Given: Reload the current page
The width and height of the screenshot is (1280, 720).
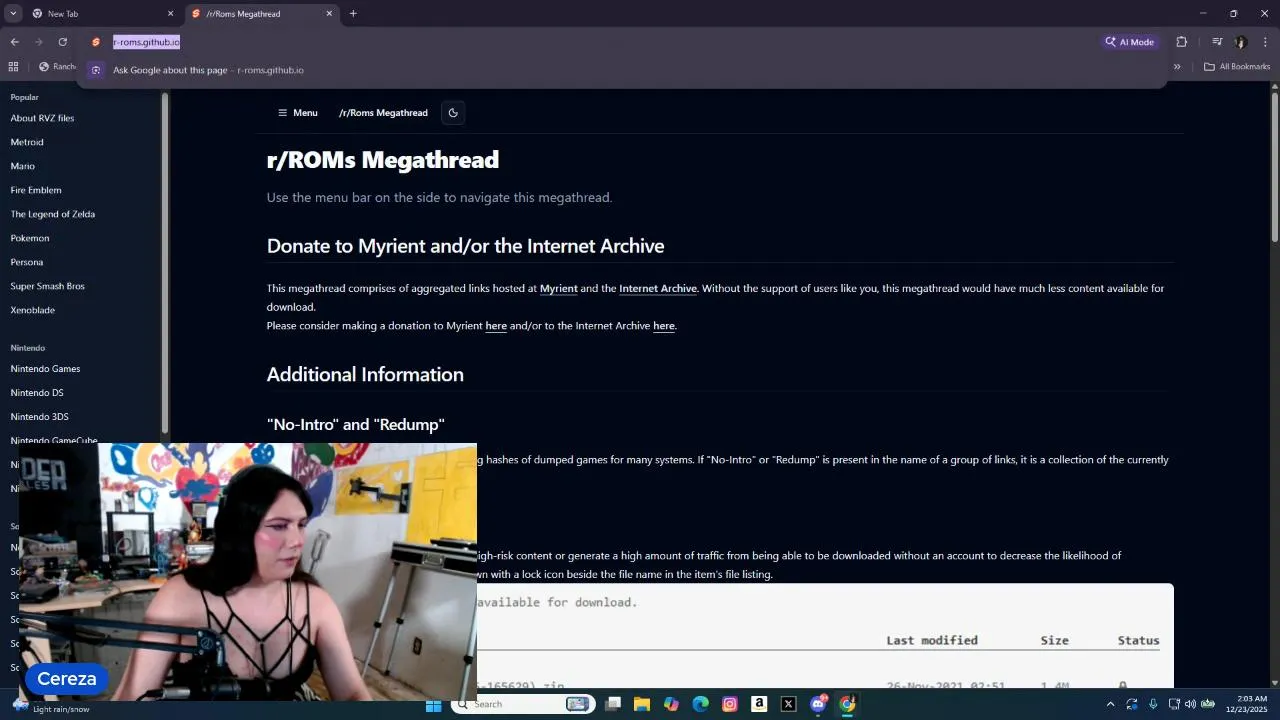Looking at the screenshot, I should click(x=63, y=42).
